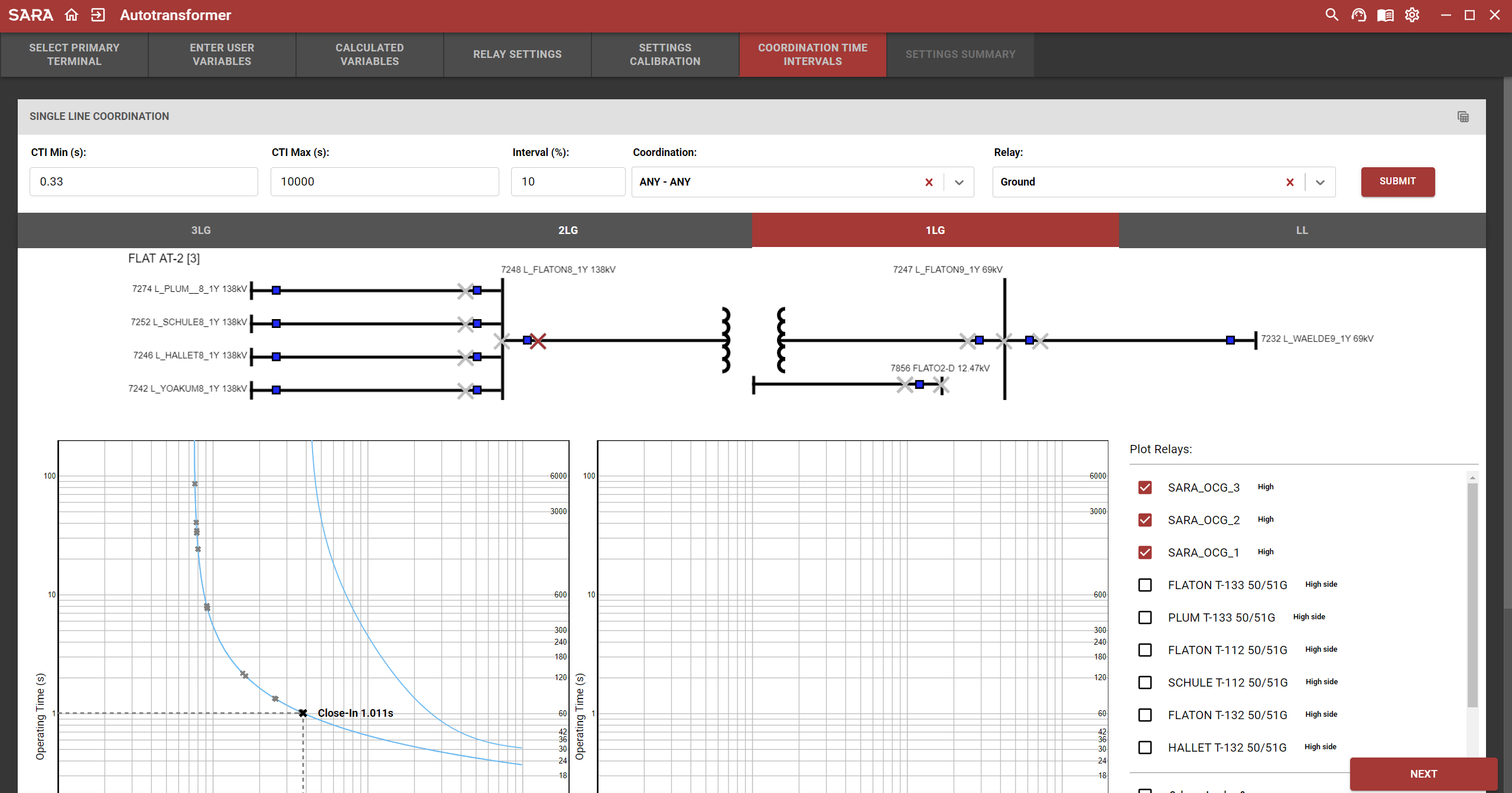Viewport: 1512px width, 793px height.
Task: Click the SUBMIT button
Action: [x=1398, y=181]
